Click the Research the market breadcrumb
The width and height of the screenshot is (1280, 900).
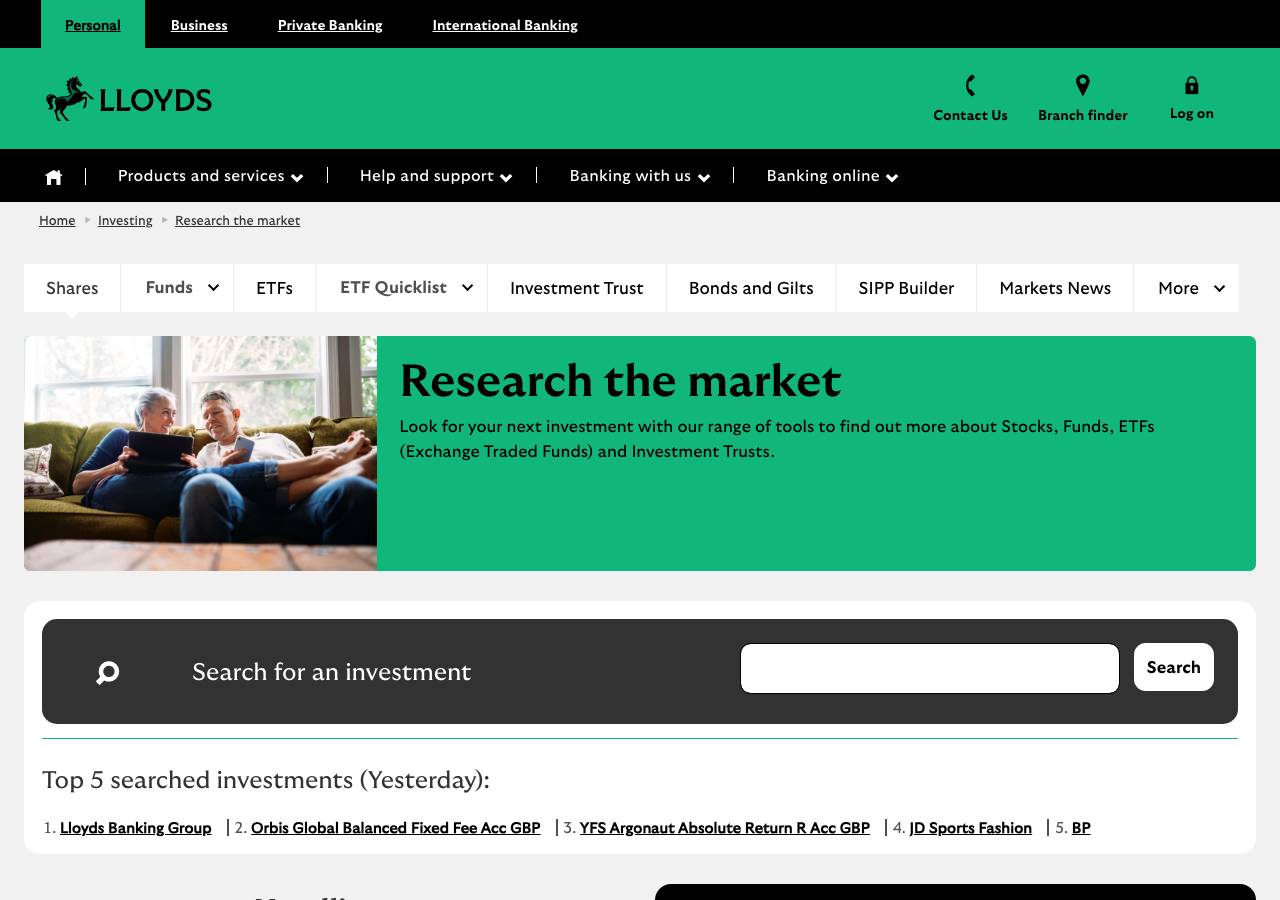click(x=237, y=220)
